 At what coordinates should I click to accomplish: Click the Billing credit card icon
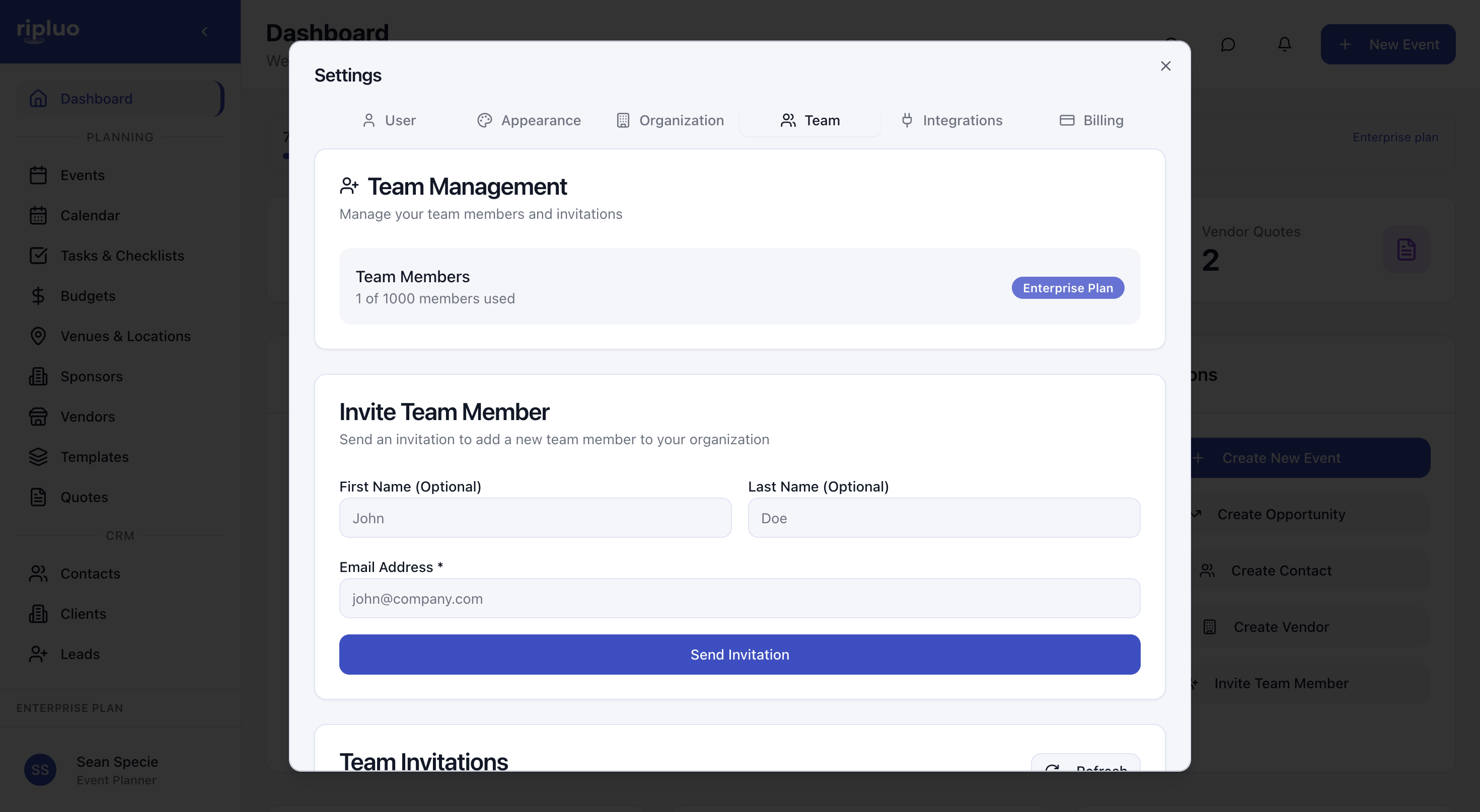1067,120
